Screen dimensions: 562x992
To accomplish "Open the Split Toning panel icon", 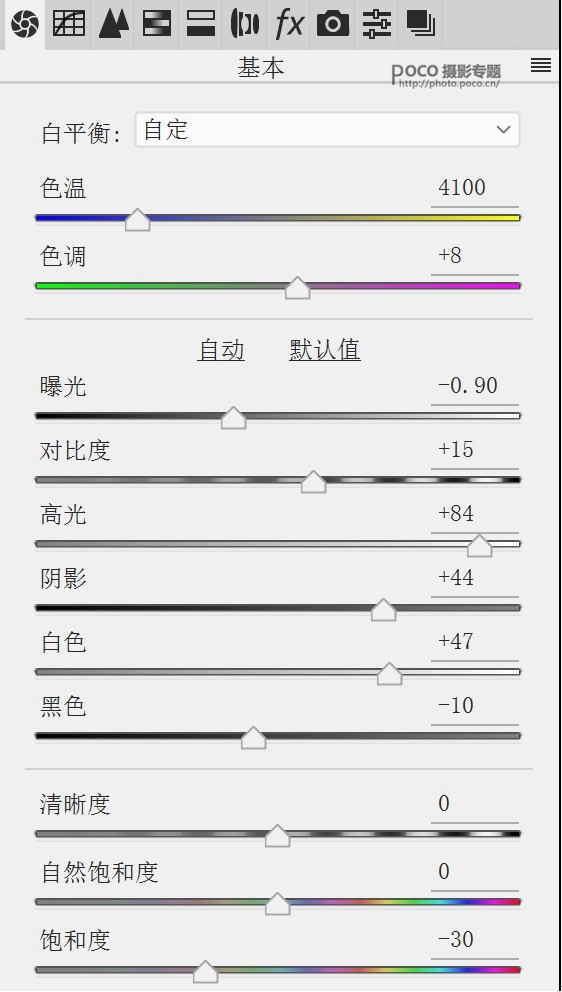I will point(201,24).
